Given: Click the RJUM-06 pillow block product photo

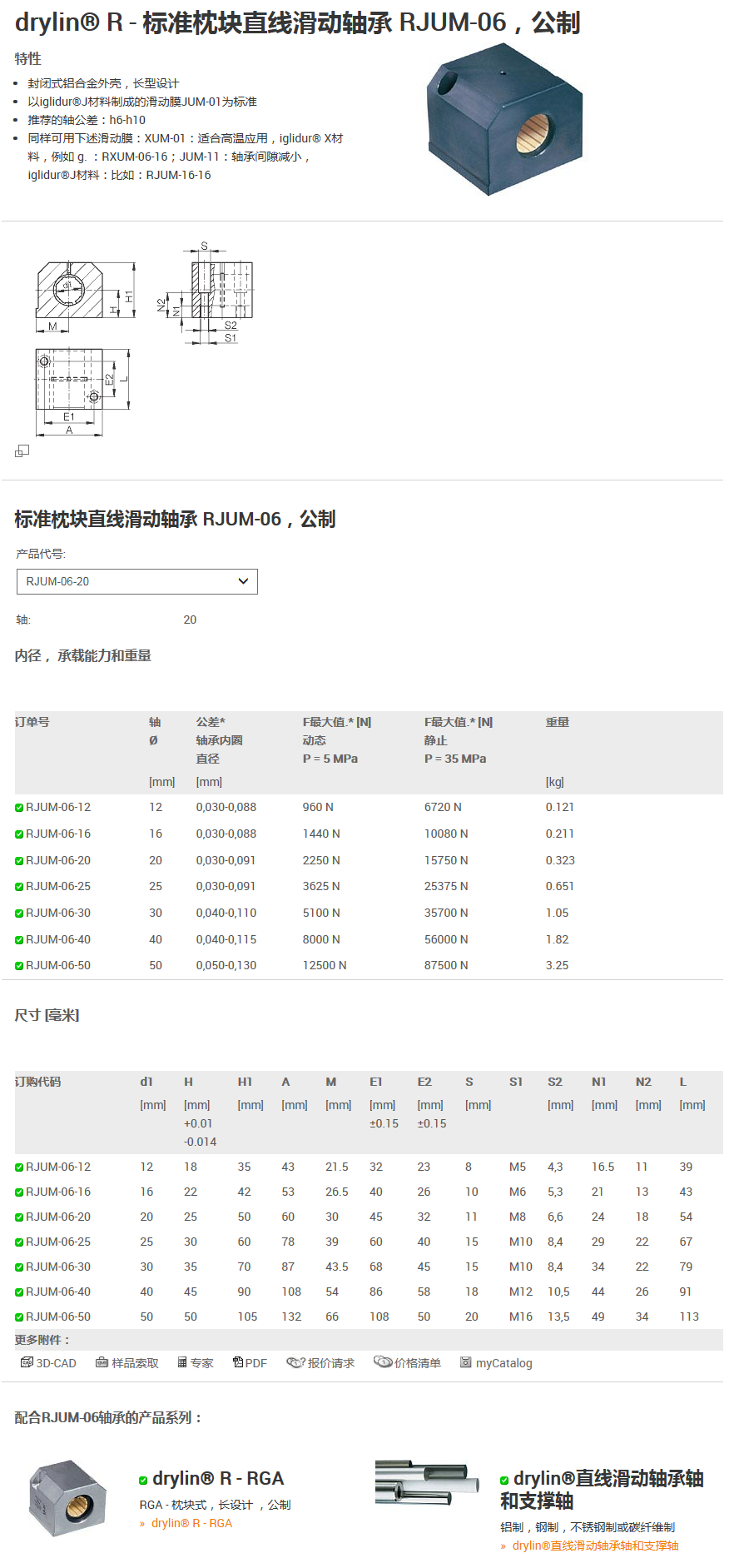Looking at the screenshot, I should 504,119.
